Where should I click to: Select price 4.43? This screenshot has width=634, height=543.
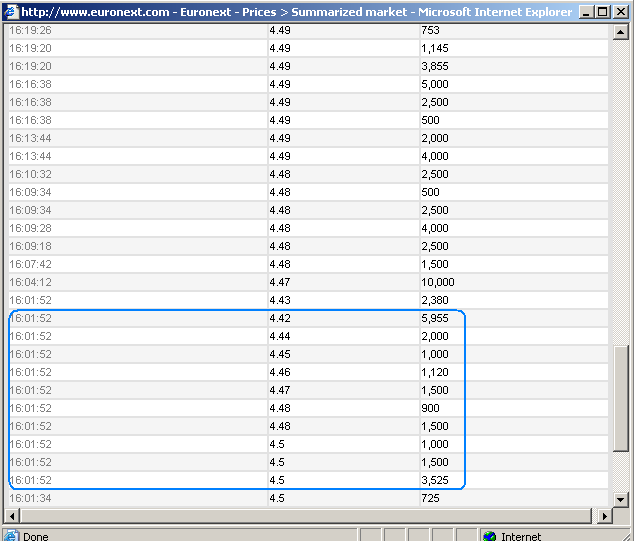coord(280,300)
